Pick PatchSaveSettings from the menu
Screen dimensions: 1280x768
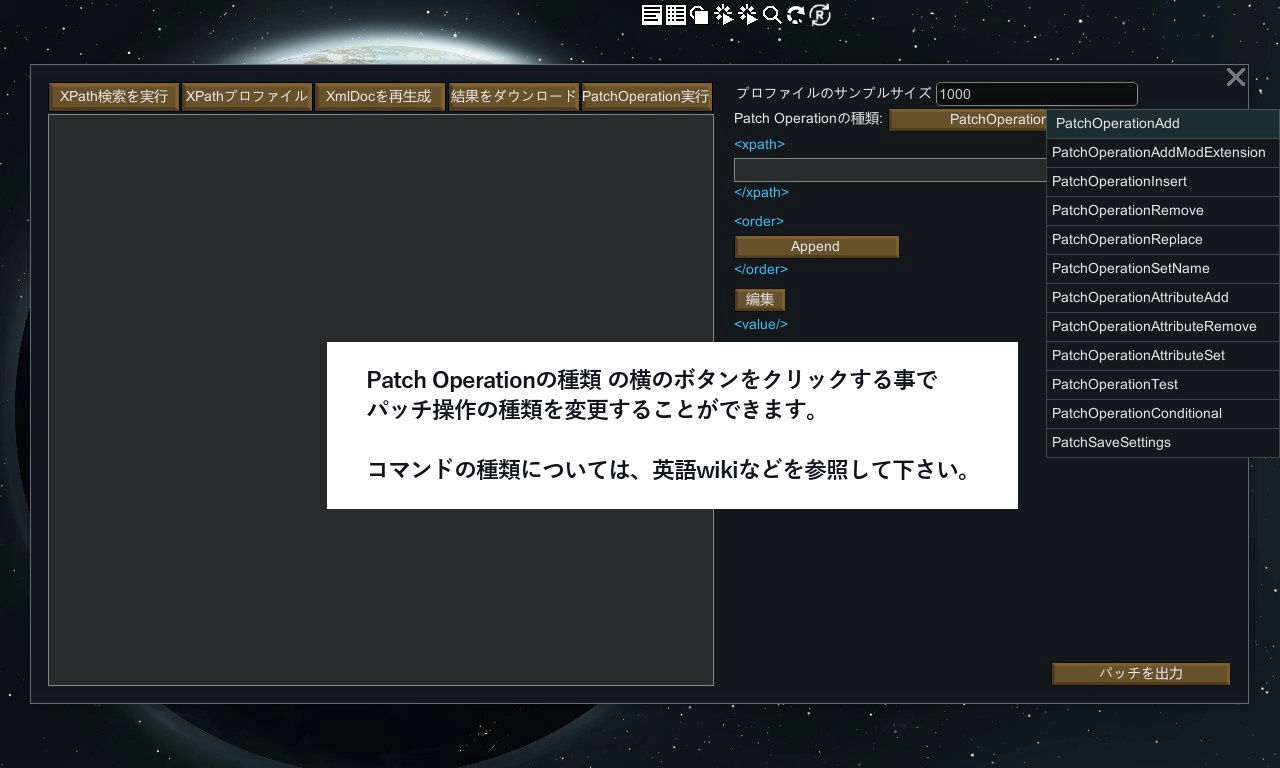coord(1163,443)
